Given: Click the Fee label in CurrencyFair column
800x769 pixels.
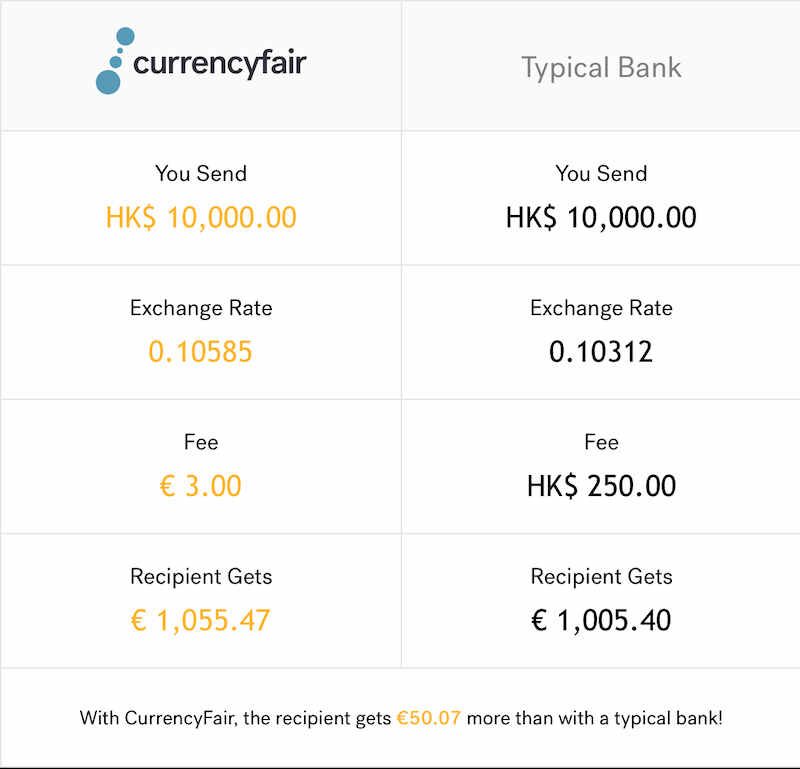Looking at the screenshot, I should pos(201,442).
